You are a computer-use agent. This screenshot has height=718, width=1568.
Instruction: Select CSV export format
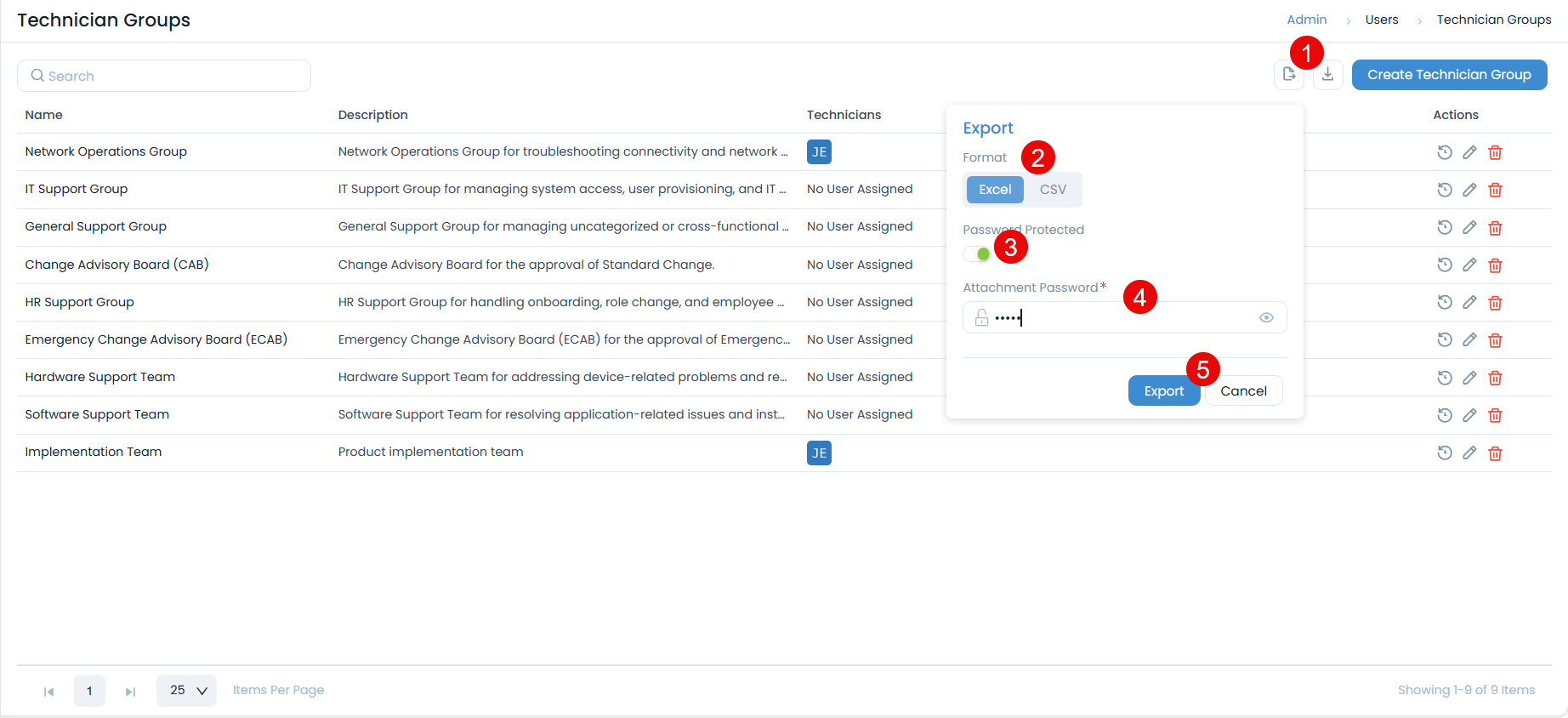tap(1053, 190)
